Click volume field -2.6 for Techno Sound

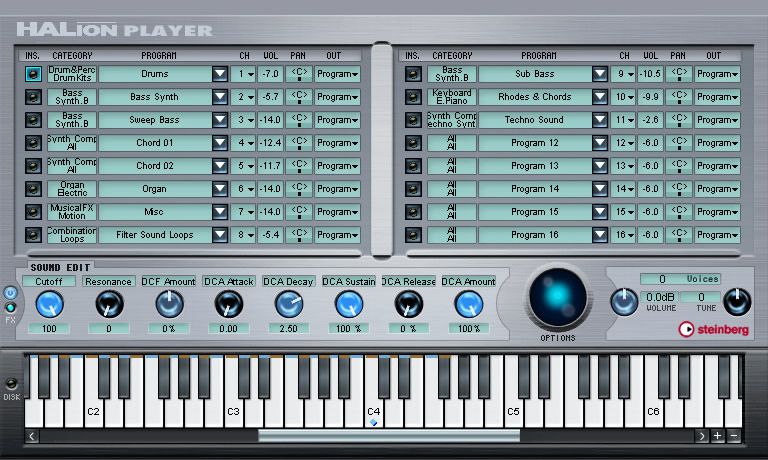coord(650,120)
